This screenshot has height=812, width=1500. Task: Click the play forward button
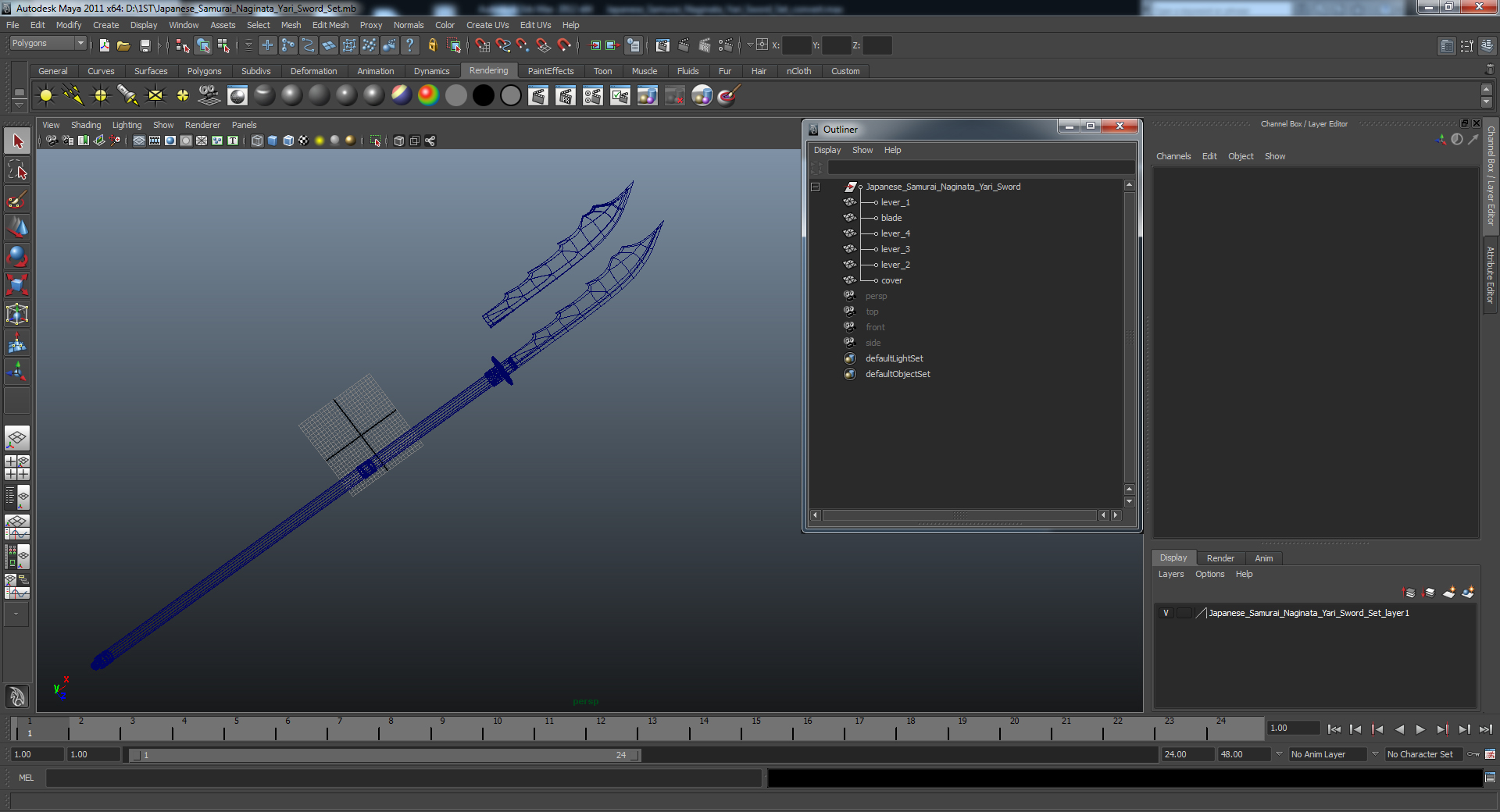[1420, 729]
